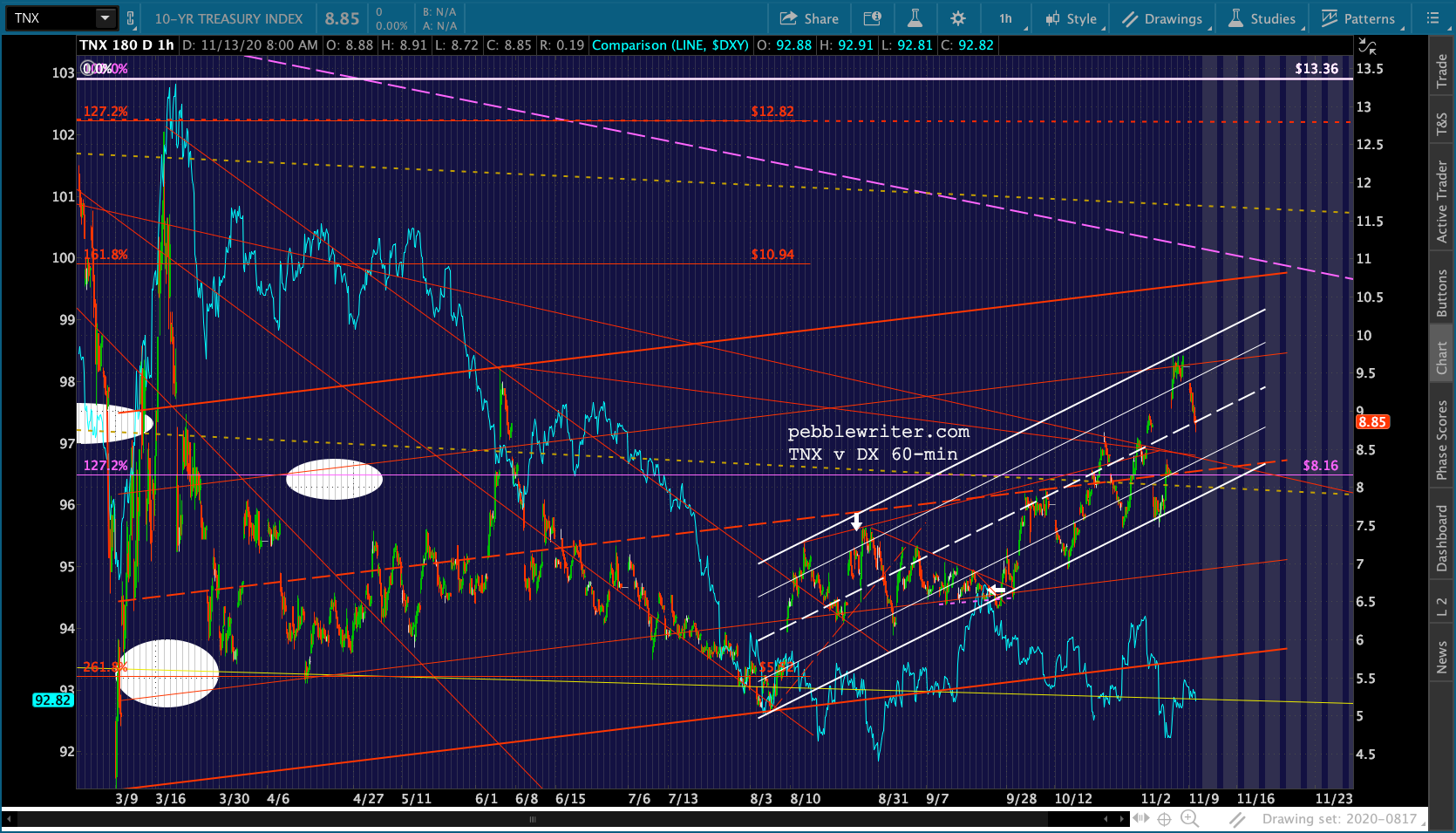Click the scroll right arrow on time scrollbar
This screenshot has width=1456, height=833.
[1121, 819]
